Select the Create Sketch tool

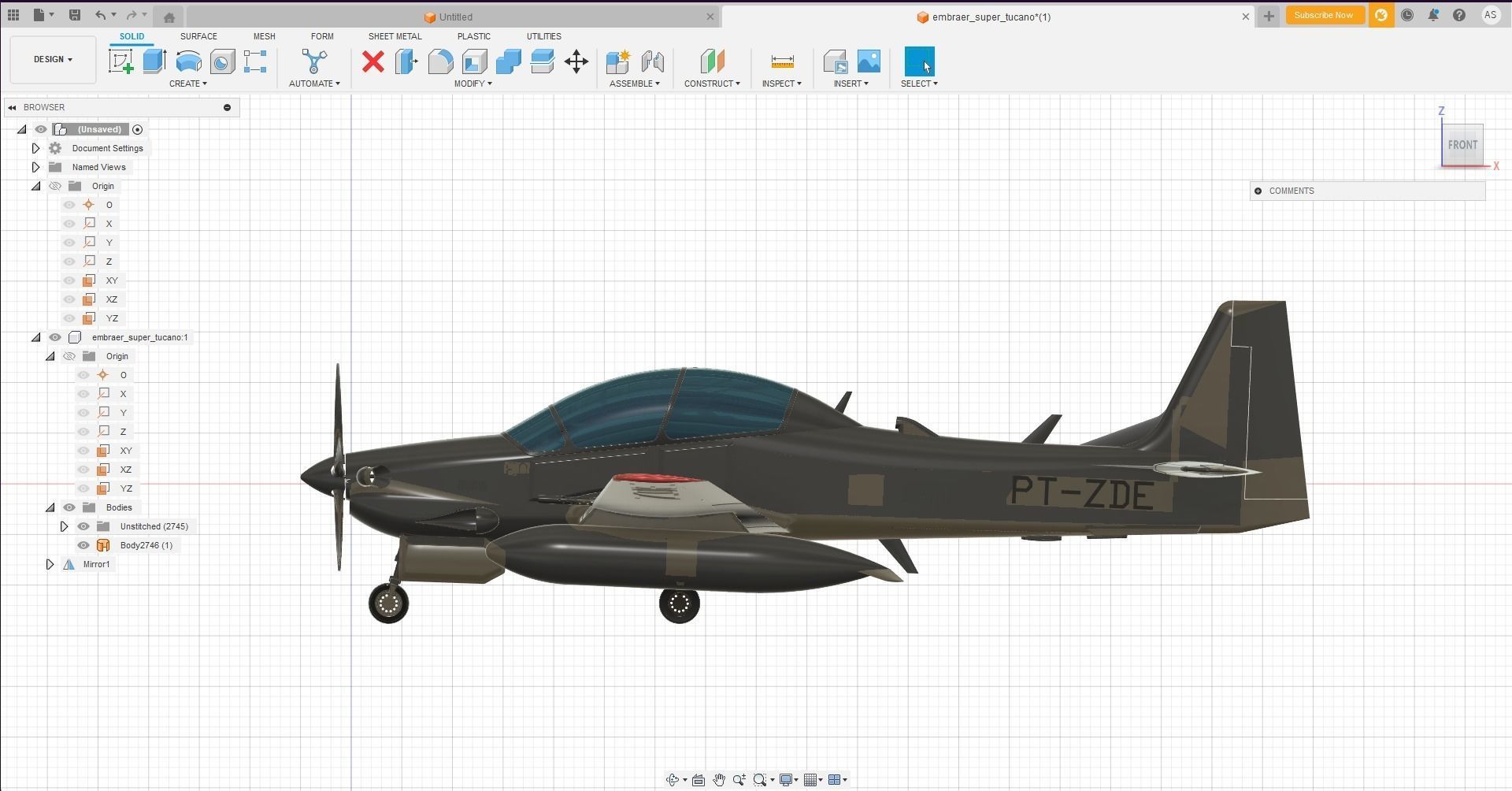pyautogui.click(x=120, y=61)
